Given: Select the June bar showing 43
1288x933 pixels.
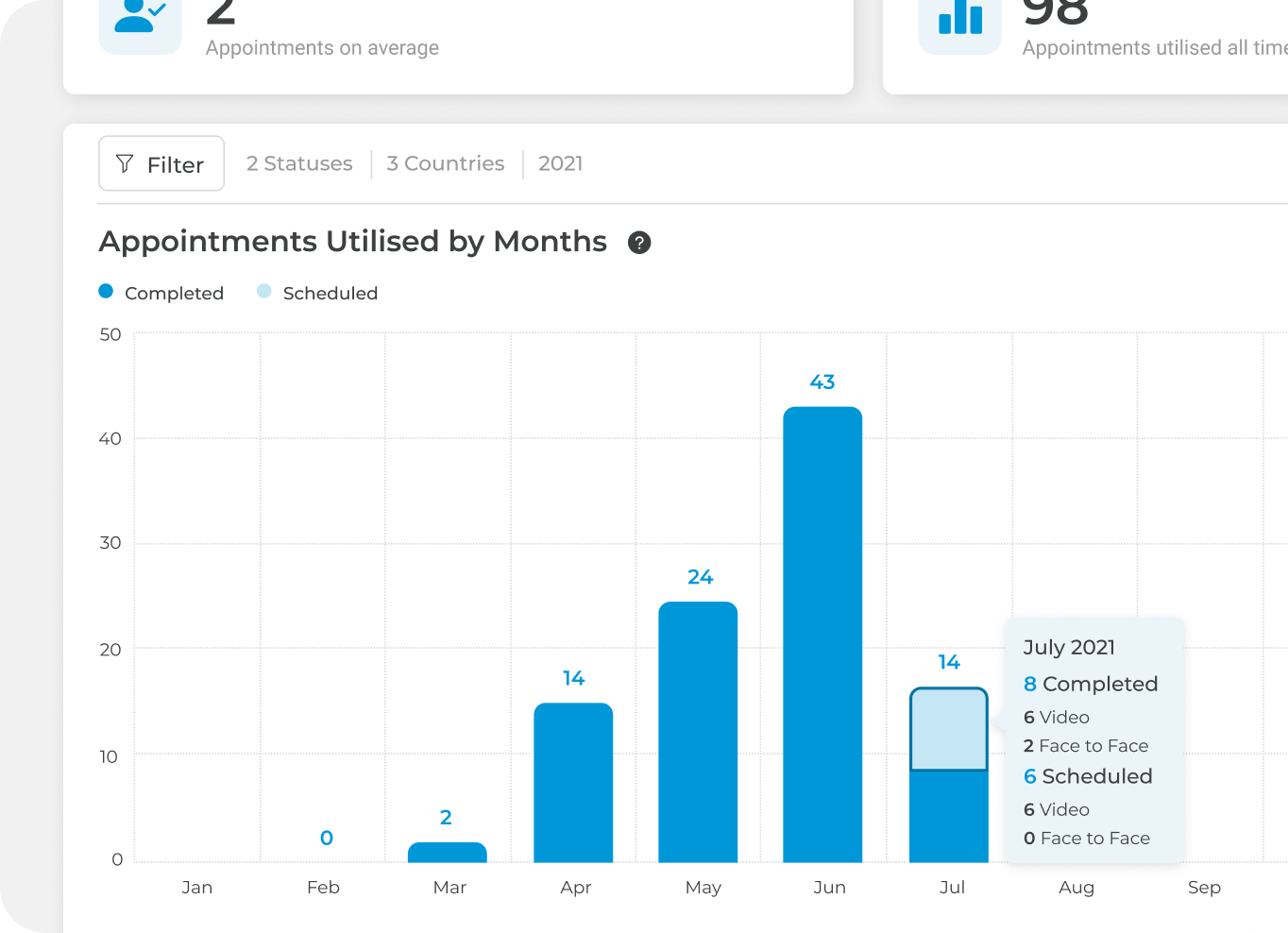Looking at the screenshot, I should coord(822,635).
